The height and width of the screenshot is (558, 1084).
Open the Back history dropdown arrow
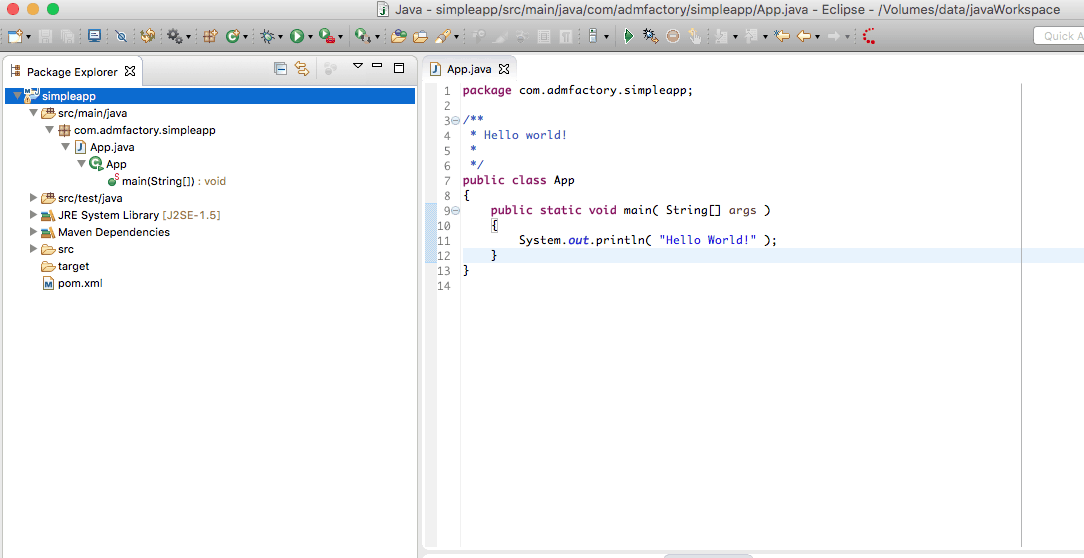(817, 37)
